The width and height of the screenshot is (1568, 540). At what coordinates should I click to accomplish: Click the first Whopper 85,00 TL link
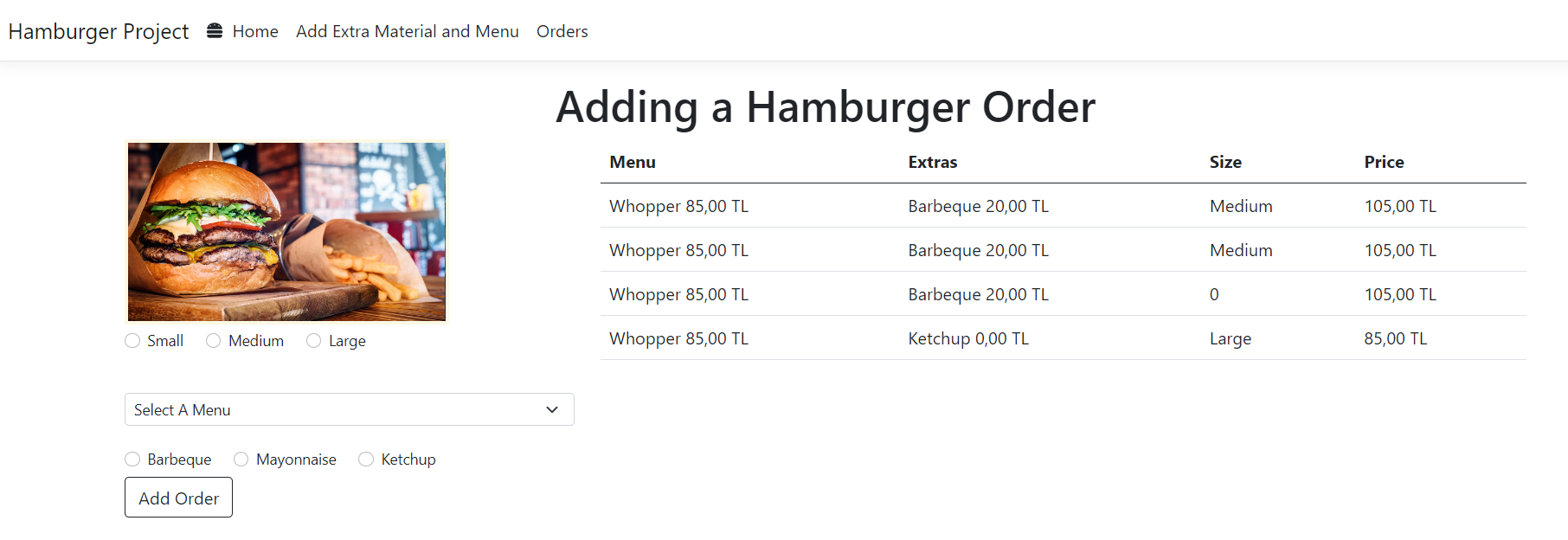(x=678, y=206)
